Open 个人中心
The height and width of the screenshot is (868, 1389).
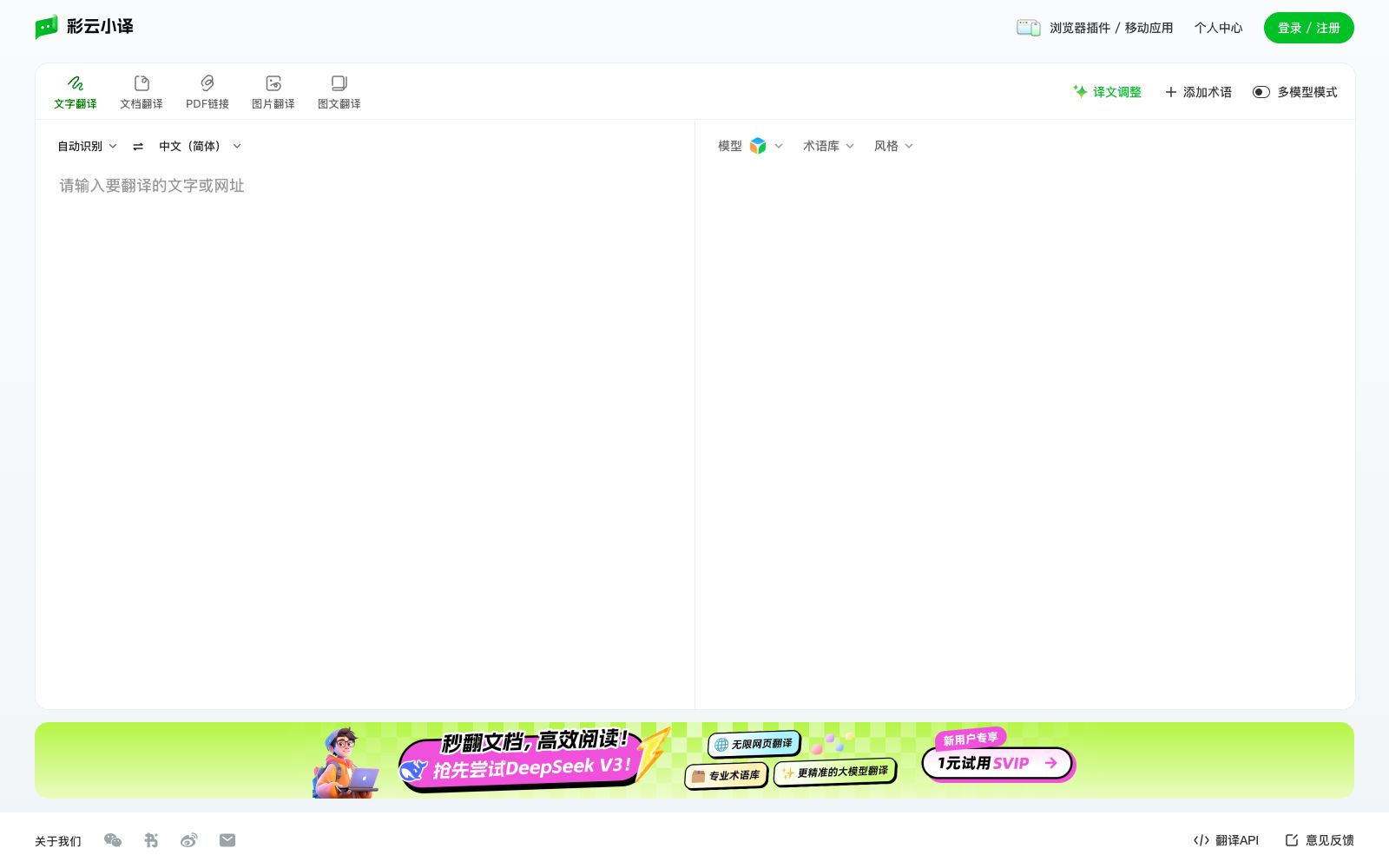pos(1218,28)
